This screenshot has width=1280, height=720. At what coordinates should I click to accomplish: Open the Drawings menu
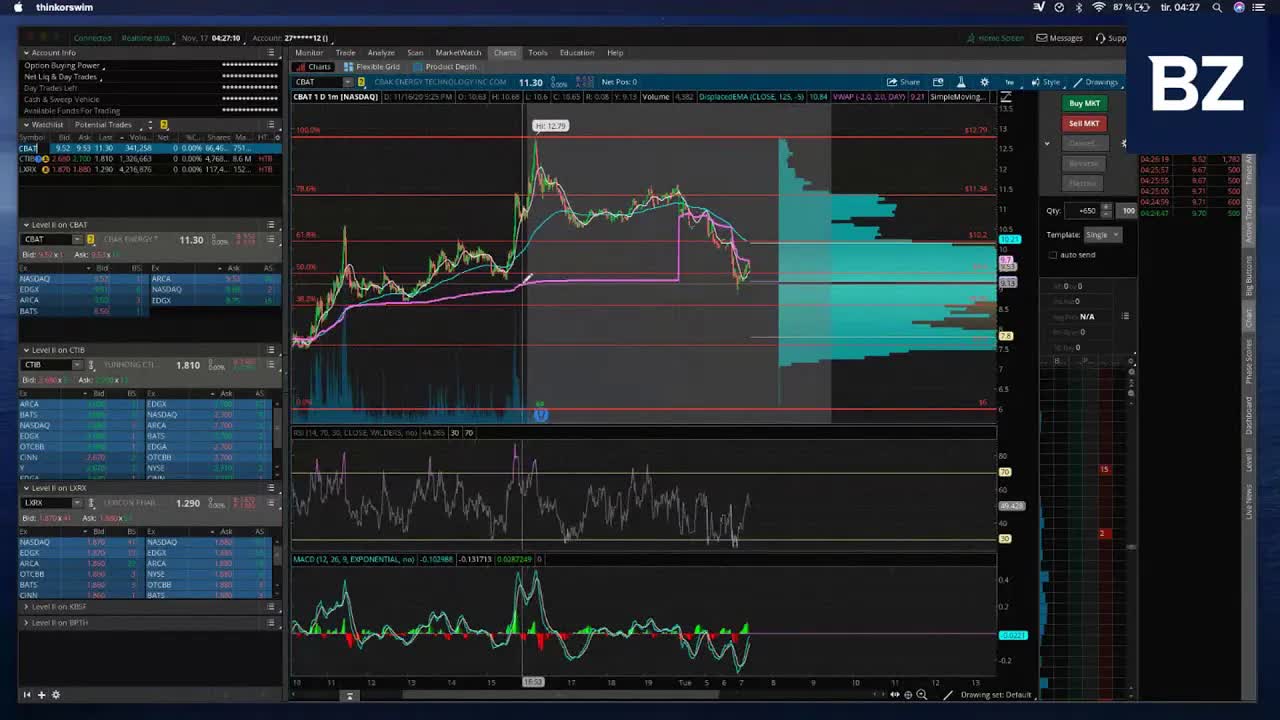(1096, 82)
